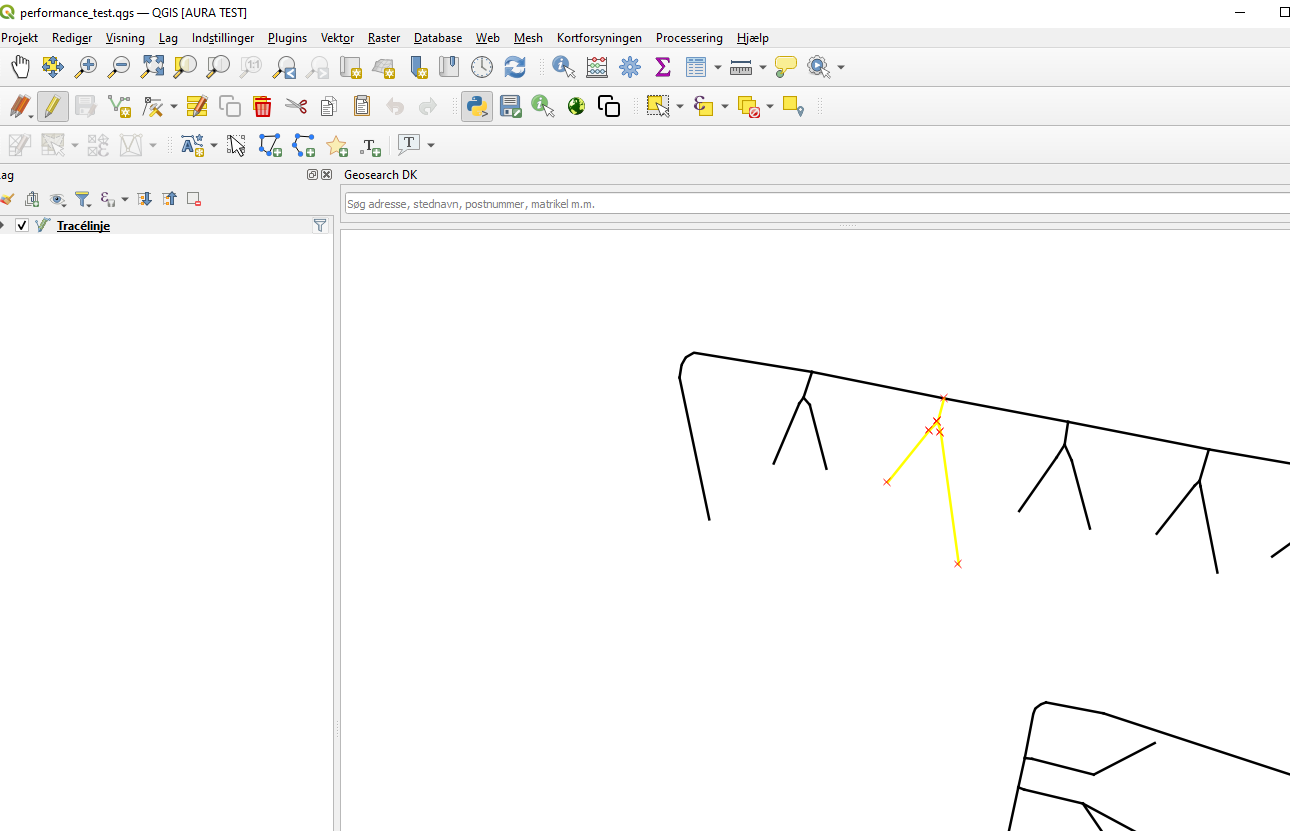This screenshot has width=1290, height=831.
Task: Open the measure tool dropdown arrow
Action: [x=763, y=67]
